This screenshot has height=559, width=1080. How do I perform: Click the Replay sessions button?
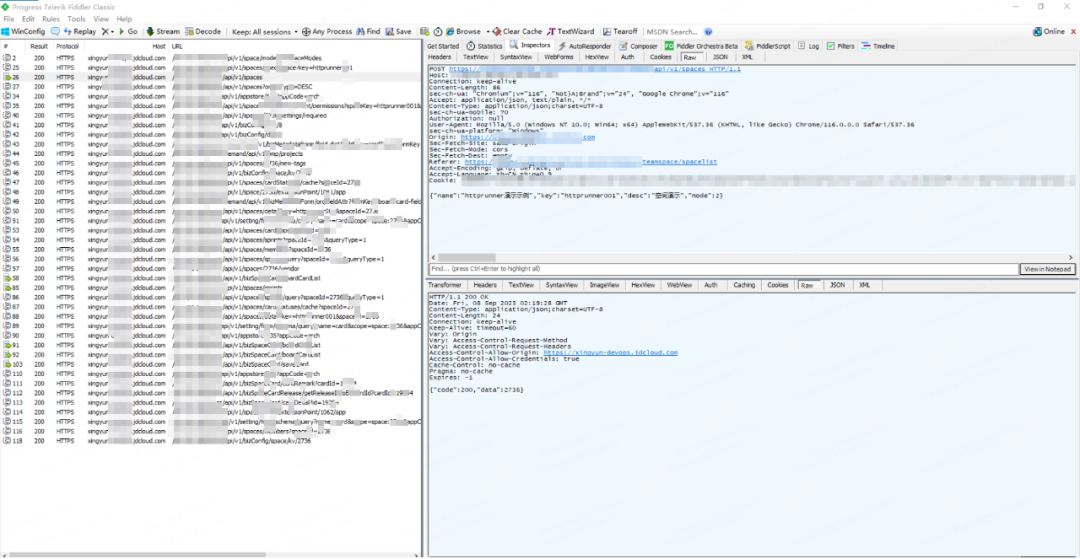[x=80, y=32]
